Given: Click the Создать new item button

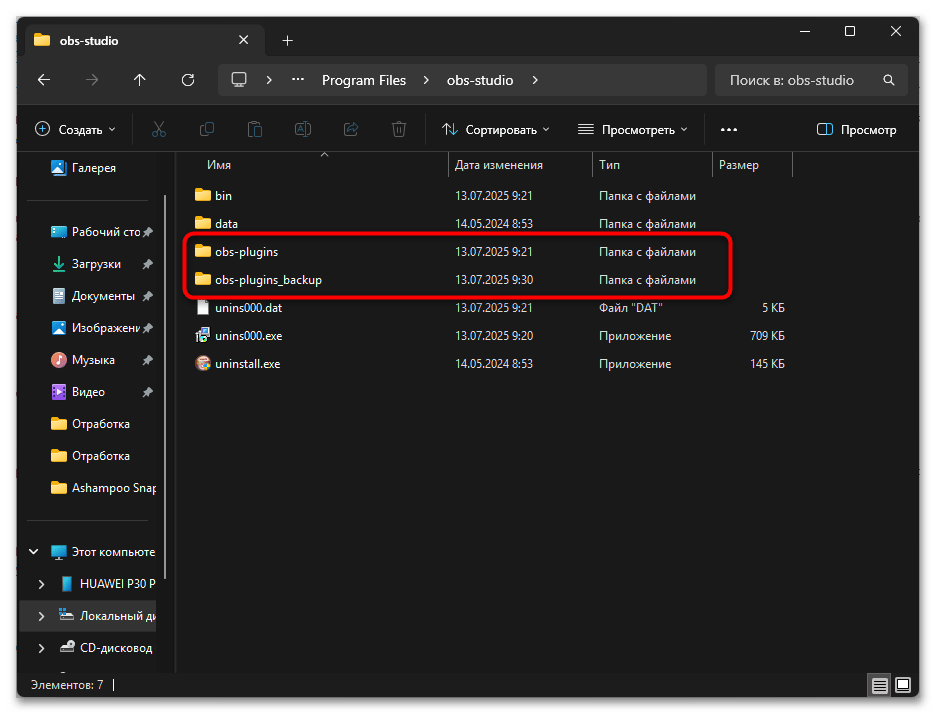Looking at the screenshot, I should point(76,129).
